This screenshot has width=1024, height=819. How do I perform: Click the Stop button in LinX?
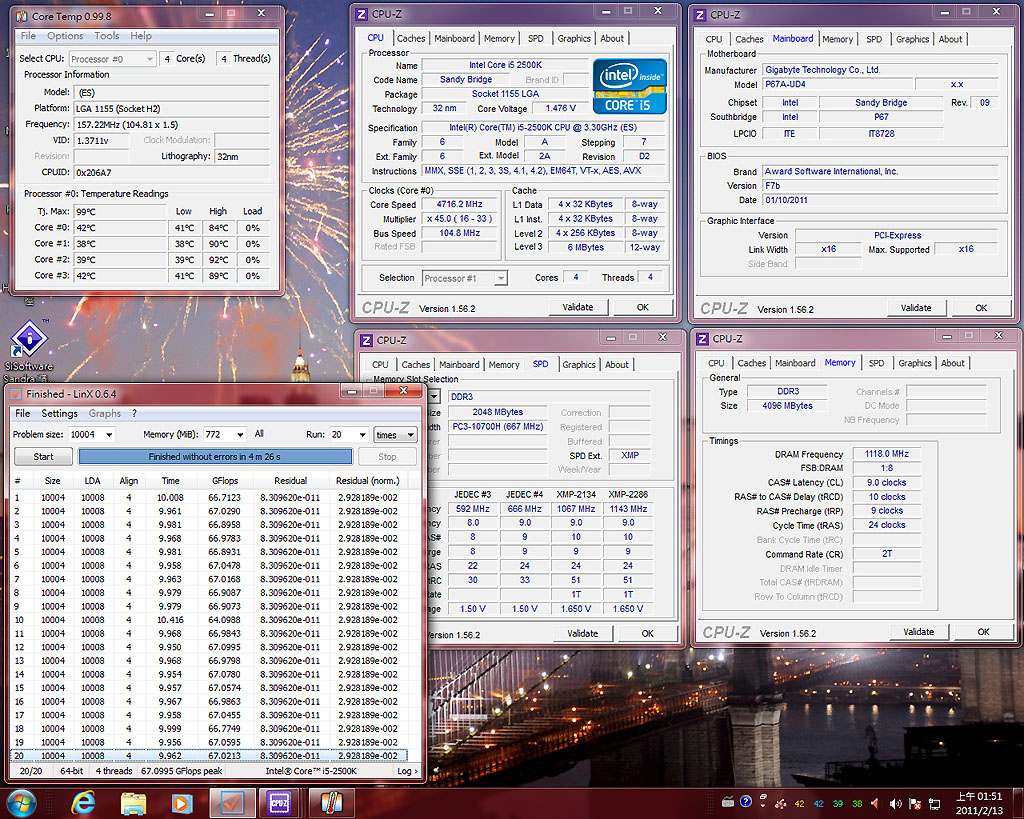[387, 457]
